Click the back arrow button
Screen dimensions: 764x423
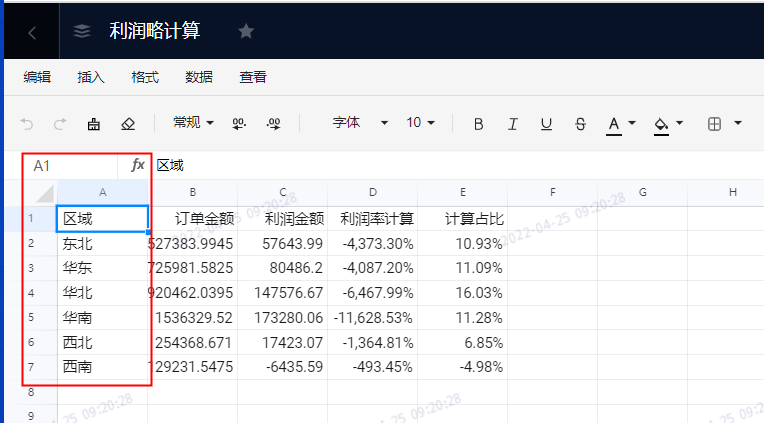tap(31, 32)
